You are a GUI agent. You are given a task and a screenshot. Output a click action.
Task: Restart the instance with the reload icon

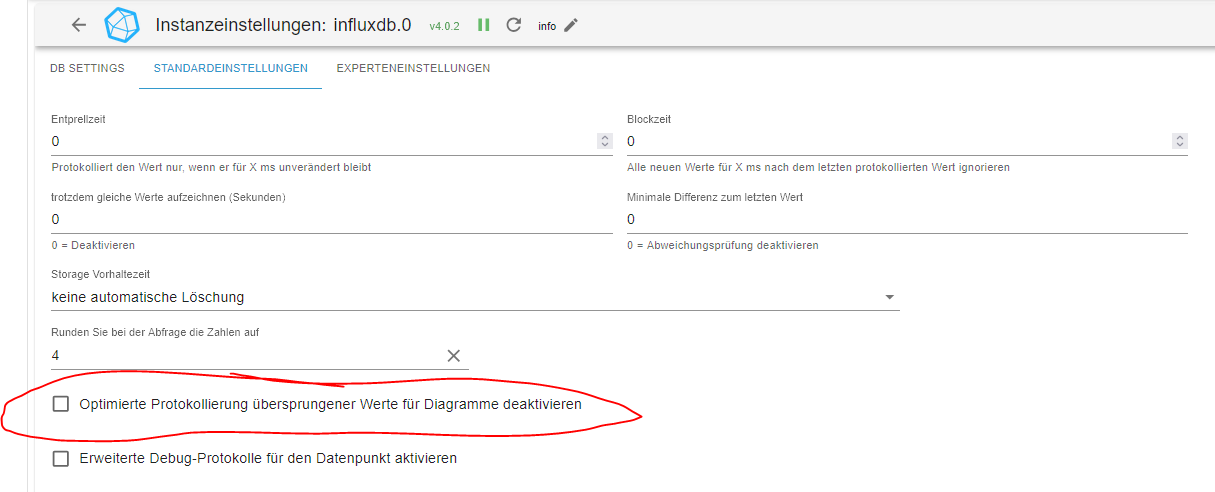(x=514, y=25)
